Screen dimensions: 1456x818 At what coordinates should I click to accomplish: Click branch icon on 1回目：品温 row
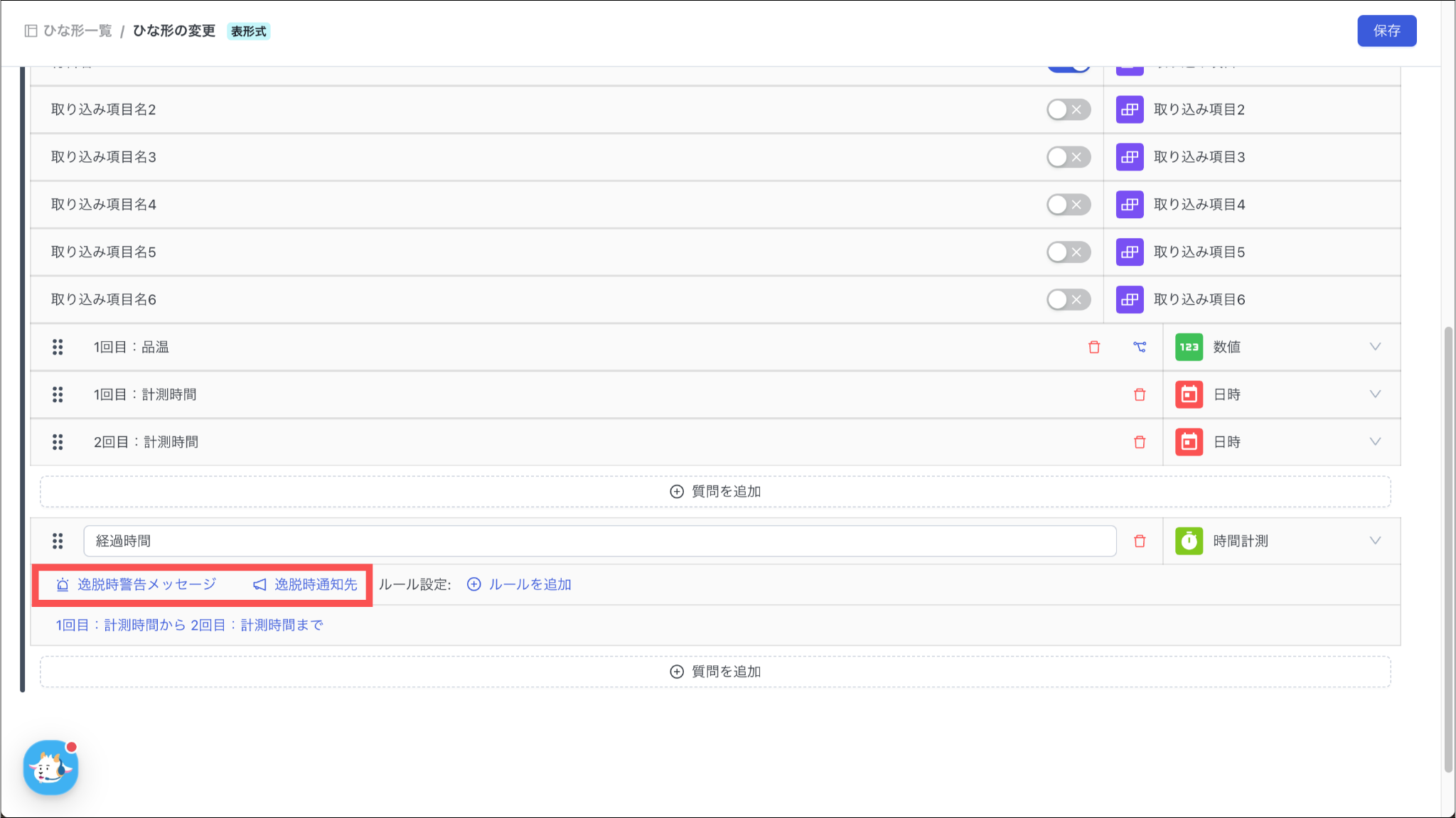(x=1140, y=347)
